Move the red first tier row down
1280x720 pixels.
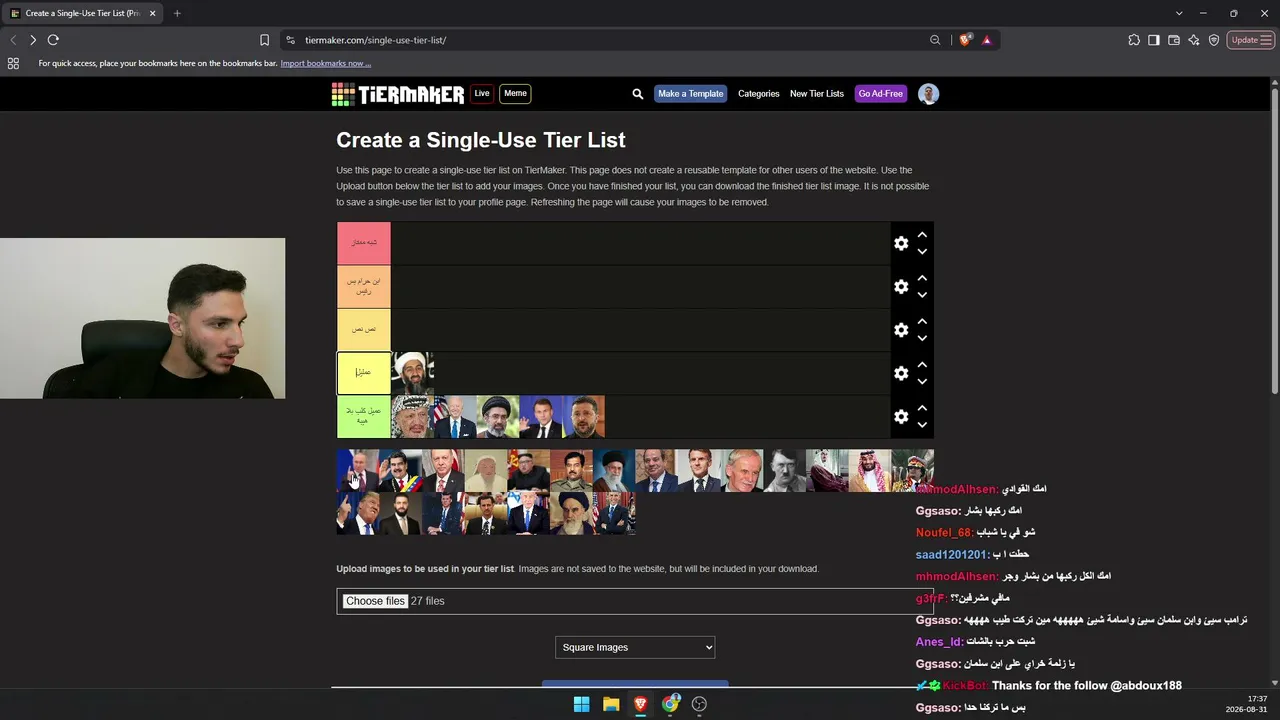pyautogui.click(x=922, y=252)
